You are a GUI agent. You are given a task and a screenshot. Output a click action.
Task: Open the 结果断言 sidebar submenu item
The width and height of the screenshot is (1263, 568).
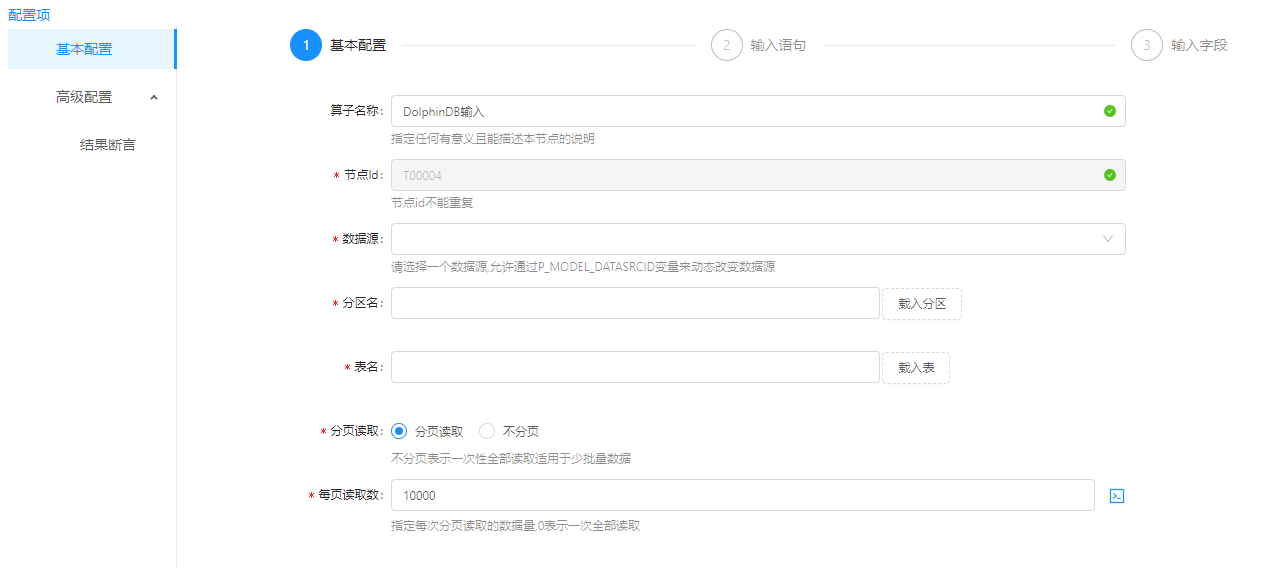(107, 145)
